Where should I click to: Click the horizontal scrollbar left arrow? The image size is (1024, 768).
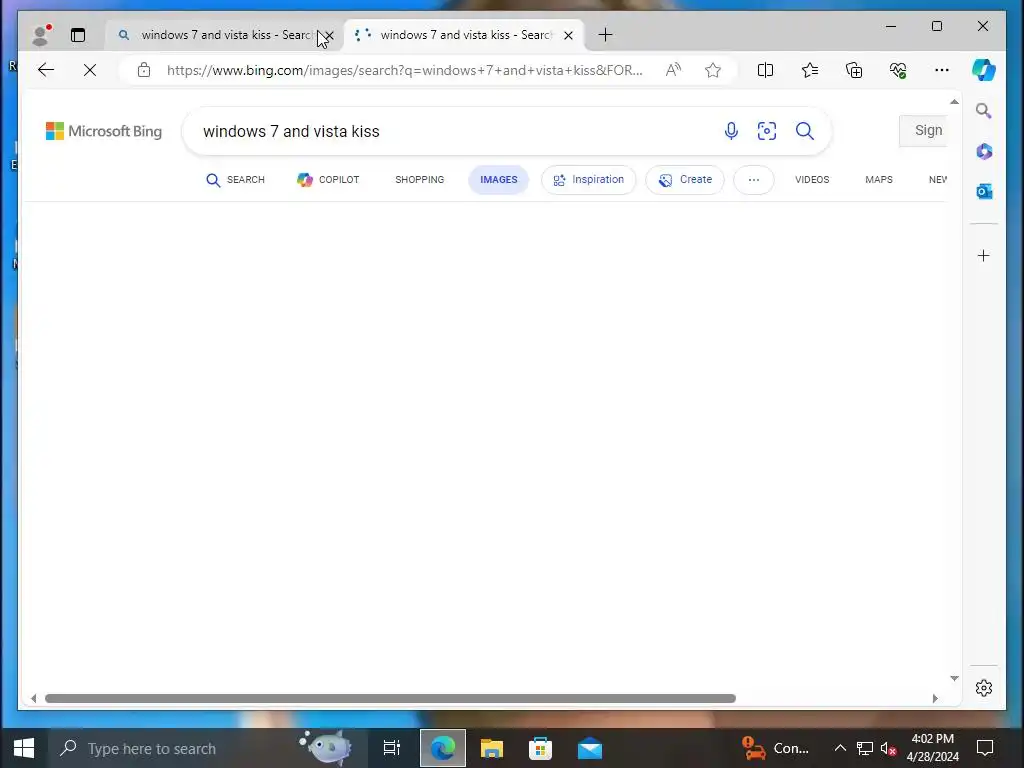(34, 698)
